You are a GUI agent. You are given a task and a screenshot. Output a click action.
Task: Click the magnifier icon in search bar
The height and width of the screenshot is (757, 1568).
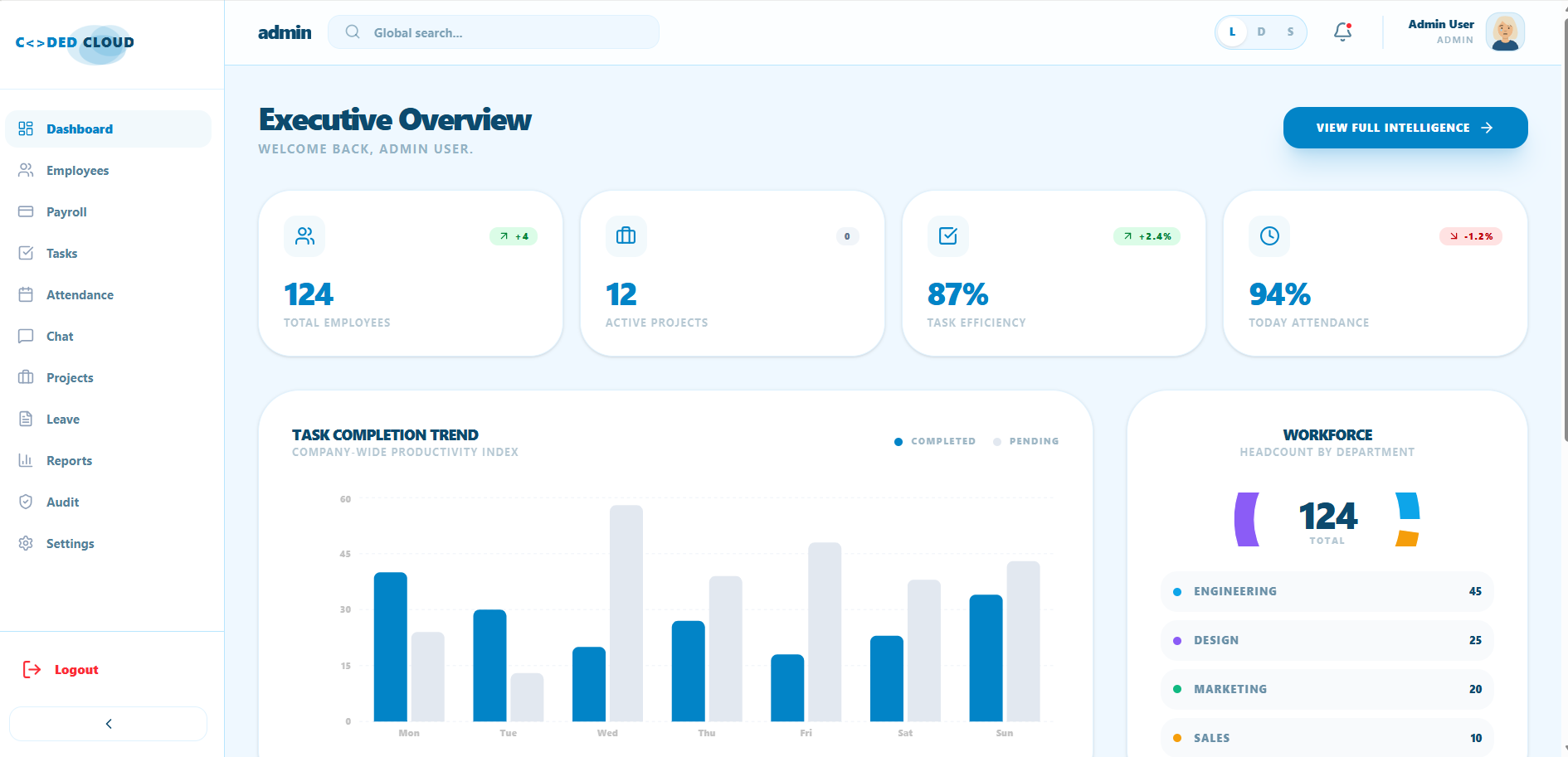pos(353,32)
